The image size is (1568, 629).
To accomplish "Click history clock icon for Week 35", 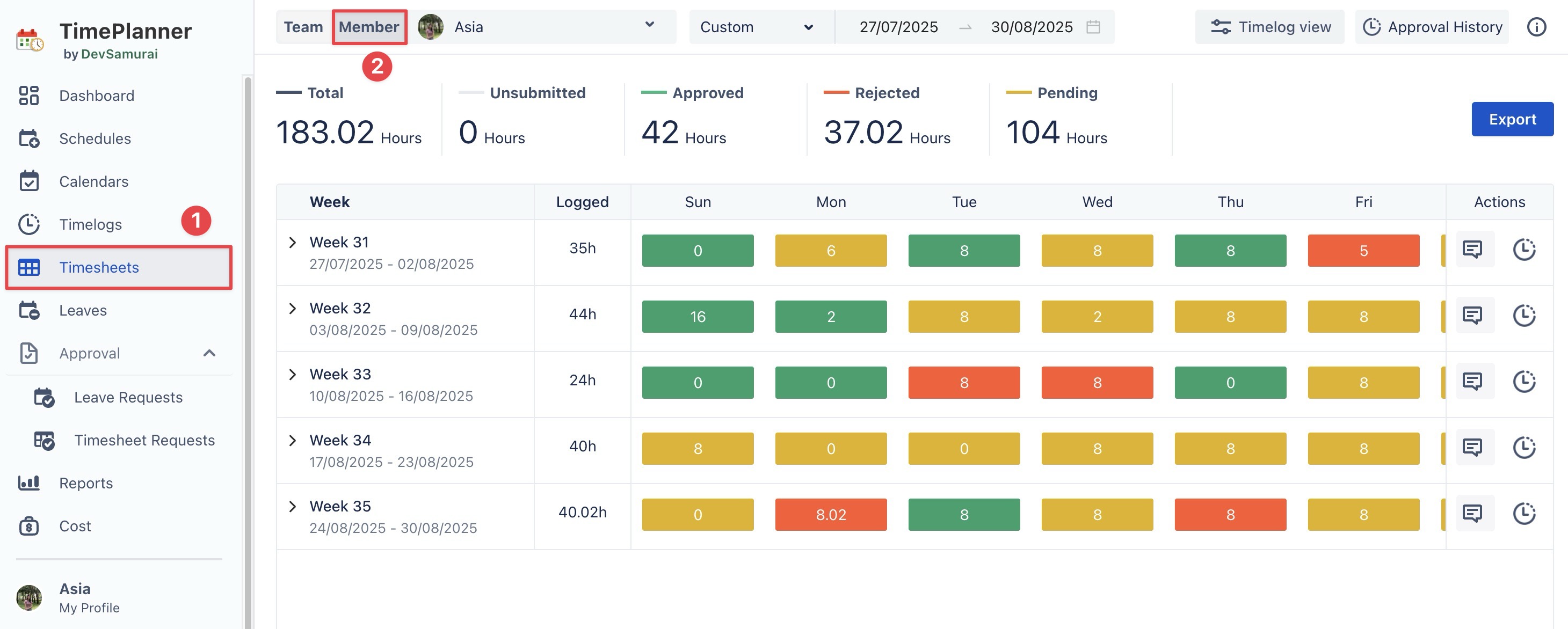I will 1524,514.
